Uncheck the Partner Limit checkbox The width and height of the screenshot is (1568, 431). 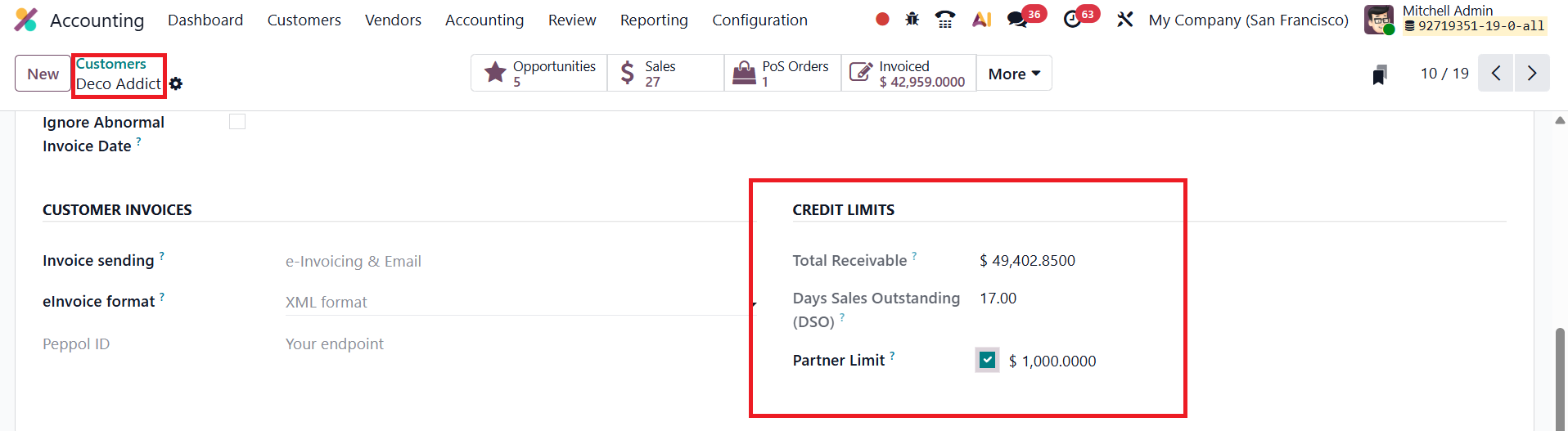(x=988, y=360)
